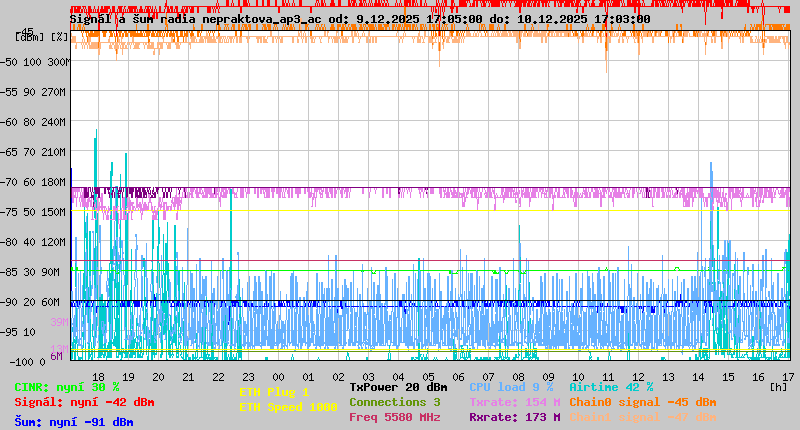800x430 pixels.
Task: Click the 00 hour mark on time axis
Action: [278, 377]
